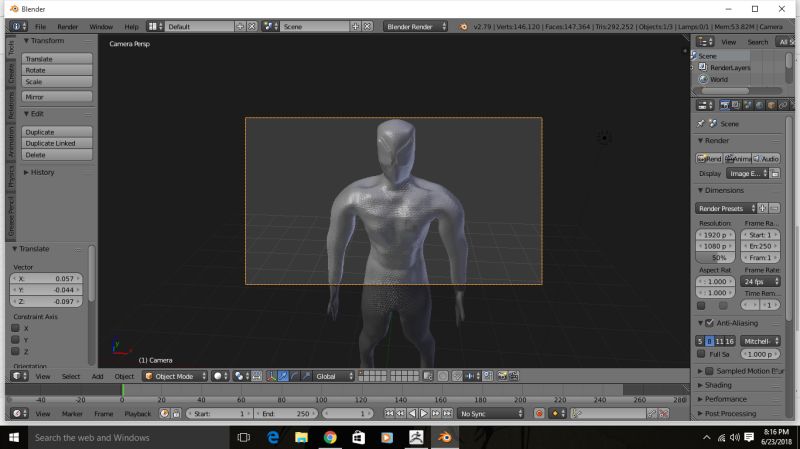The height and width of the screenshot is (449, 800).
Task: Select the translate manipulator arrow icon
Action: click(283, 376)
